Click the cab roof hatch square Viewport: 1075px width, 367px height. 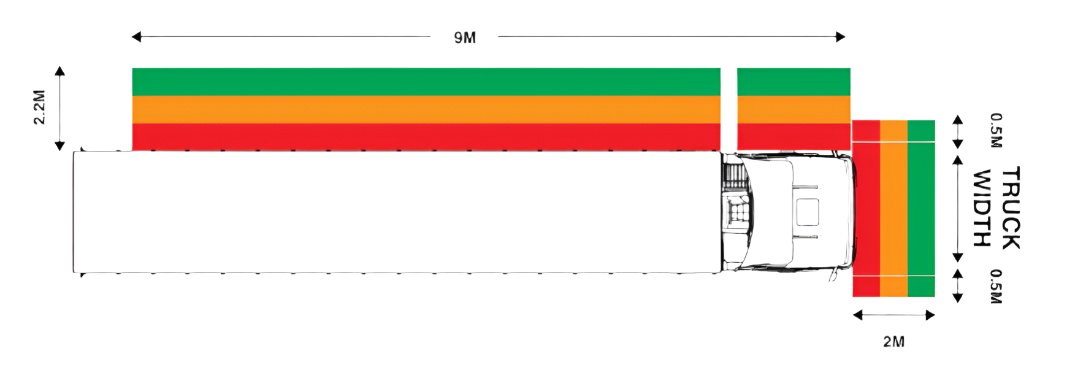point(808,211)
